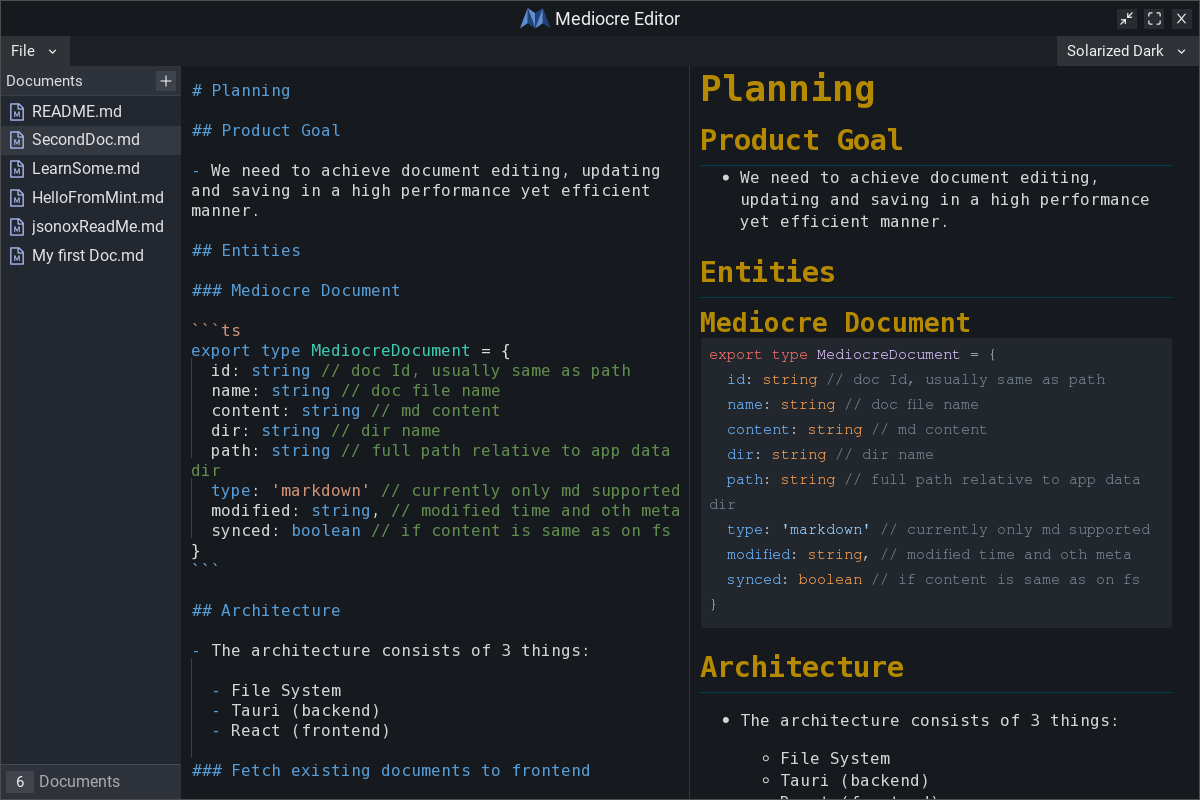This screenshot has height=800, width=1200.
Task: Click the File menu chevron arrow
Action: (x=53, y=51)
